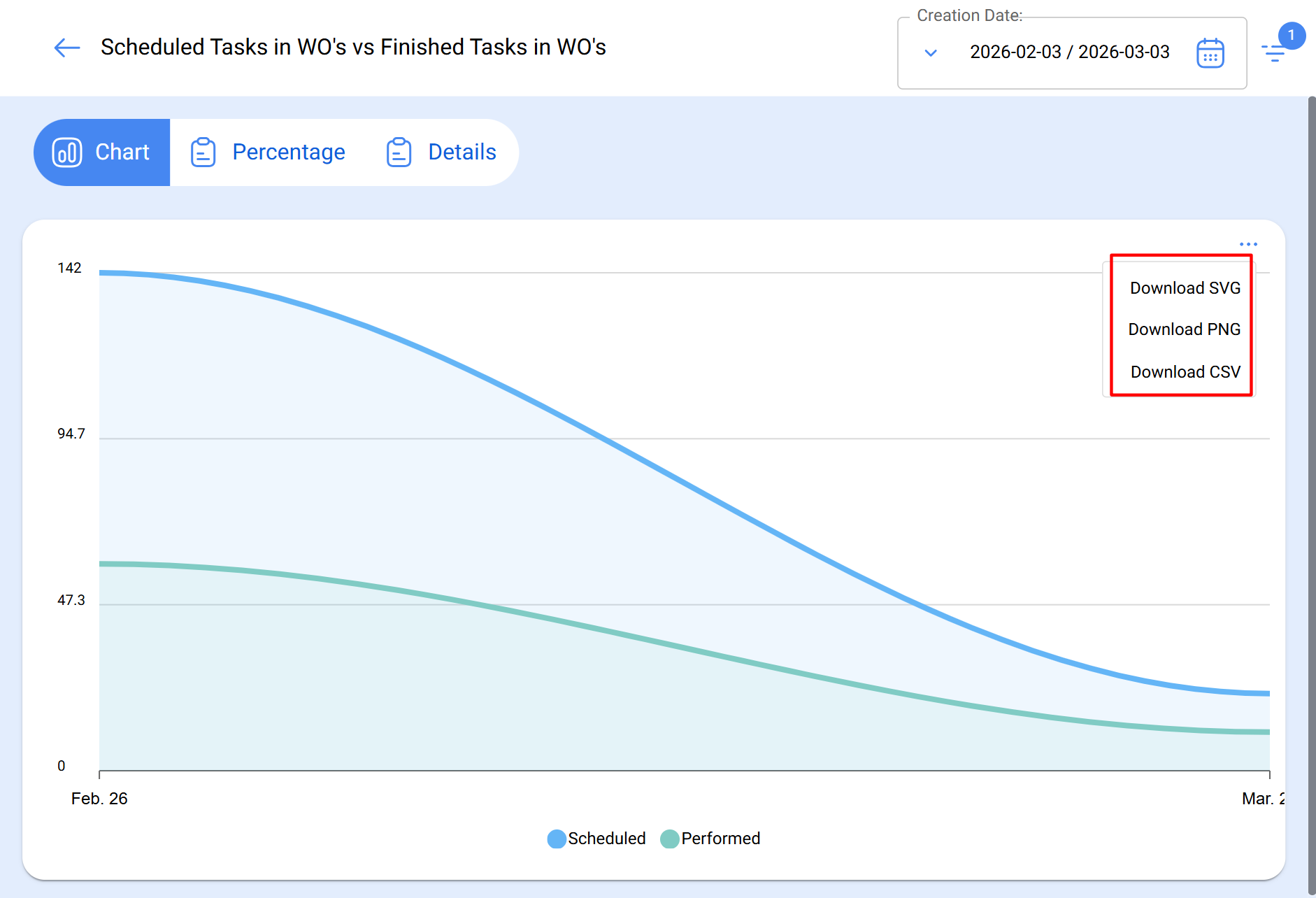The image size is (1316, 898).
Task: Click the filter count badge showing 1
Action: [x=1292, y=36]
